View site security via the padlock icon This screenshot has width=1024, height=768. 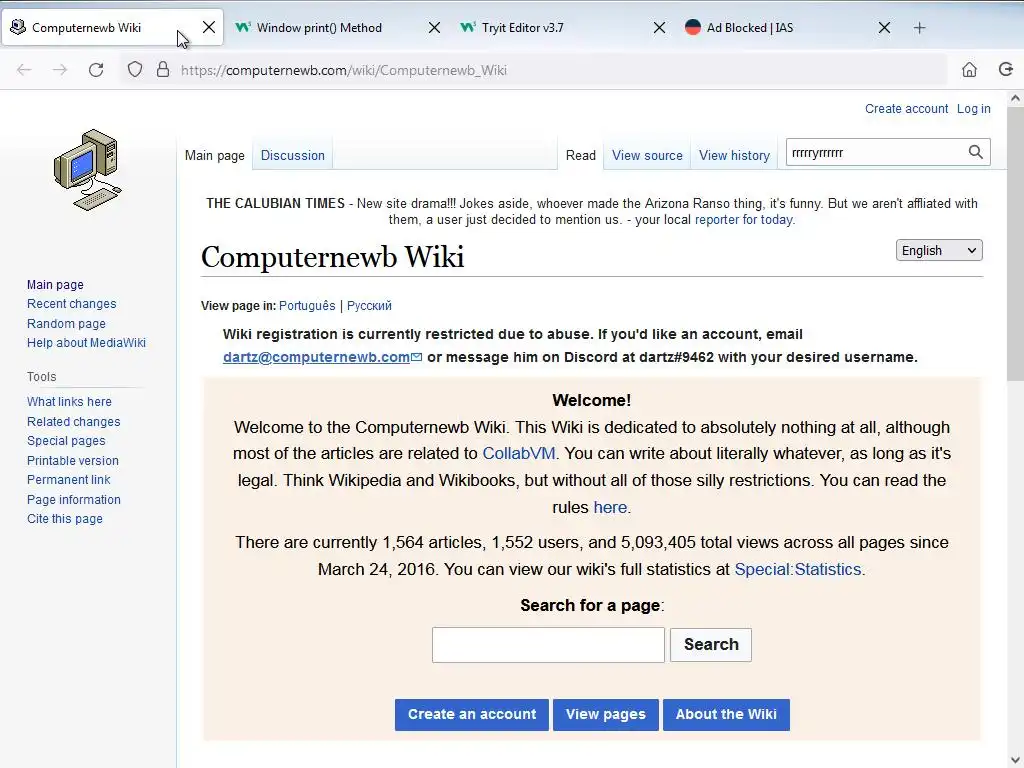[163, 70]
